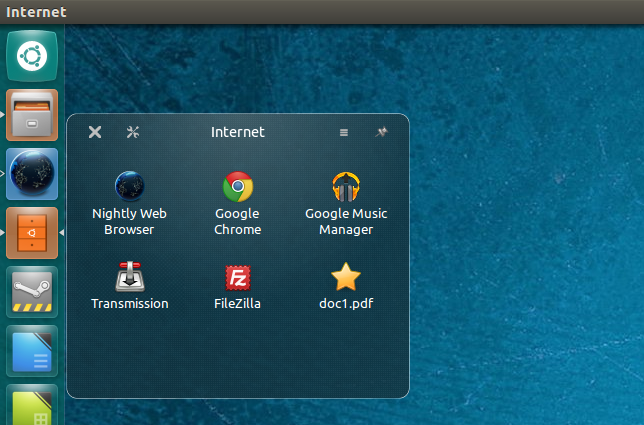This screenshot has width=644, height=425.
Task: Open the Files manager in the launcher
Action: point(32,115)
